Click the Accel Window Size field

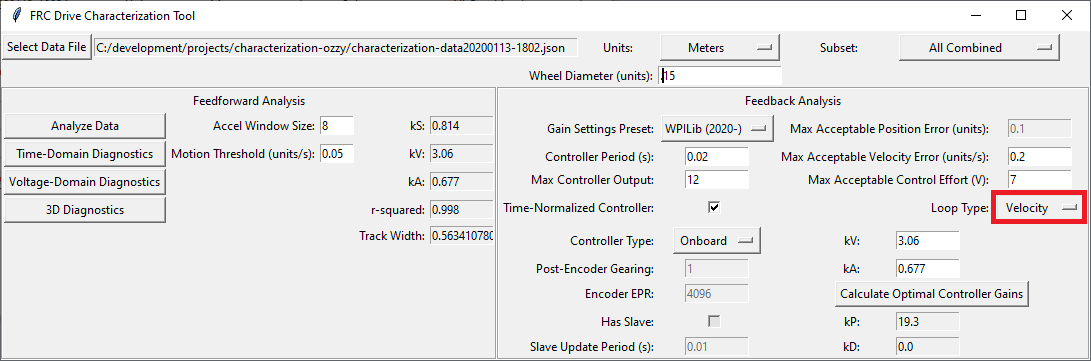click(x=337, y=126)
